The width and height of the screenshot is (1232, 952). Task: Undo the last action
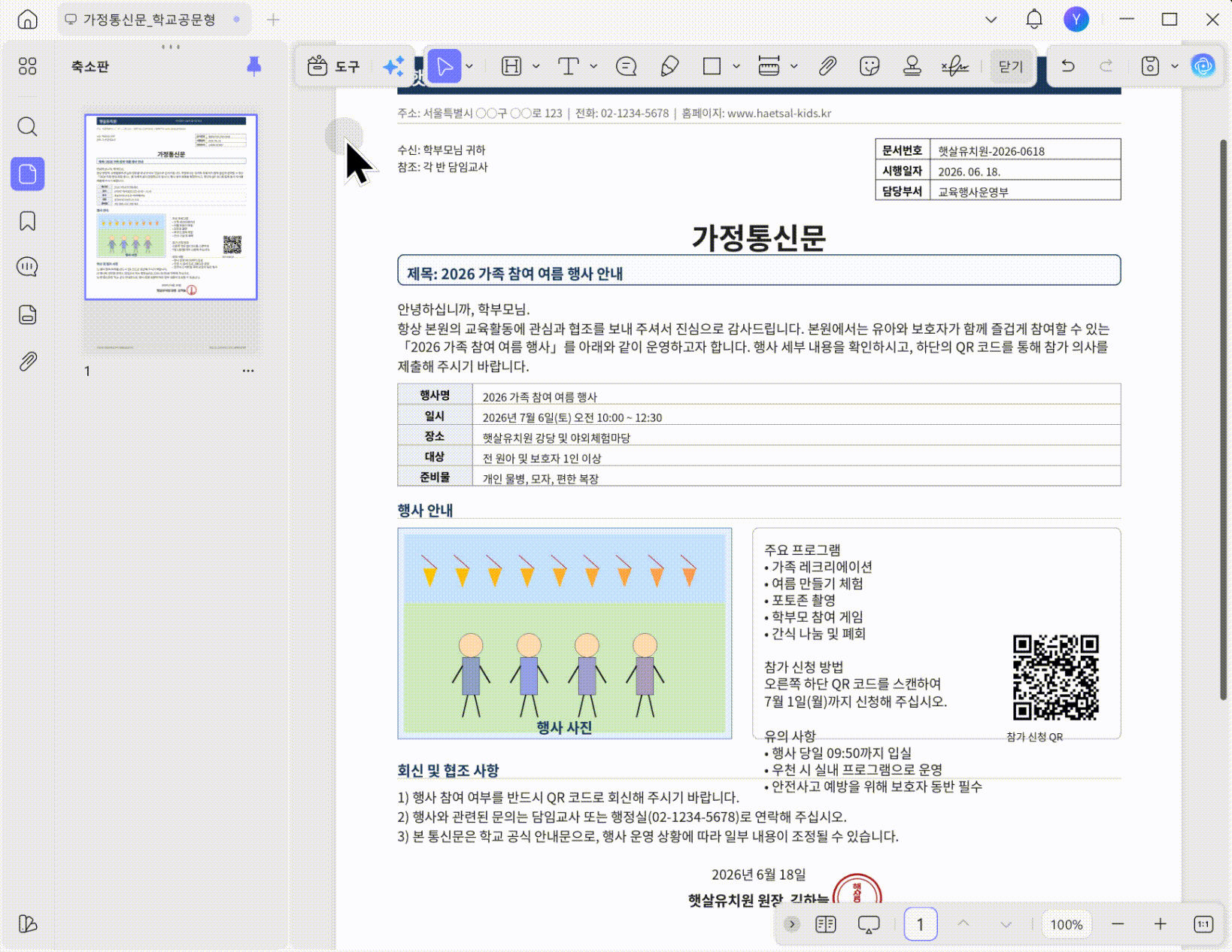pyautogui.click(x=1067, y=66)
